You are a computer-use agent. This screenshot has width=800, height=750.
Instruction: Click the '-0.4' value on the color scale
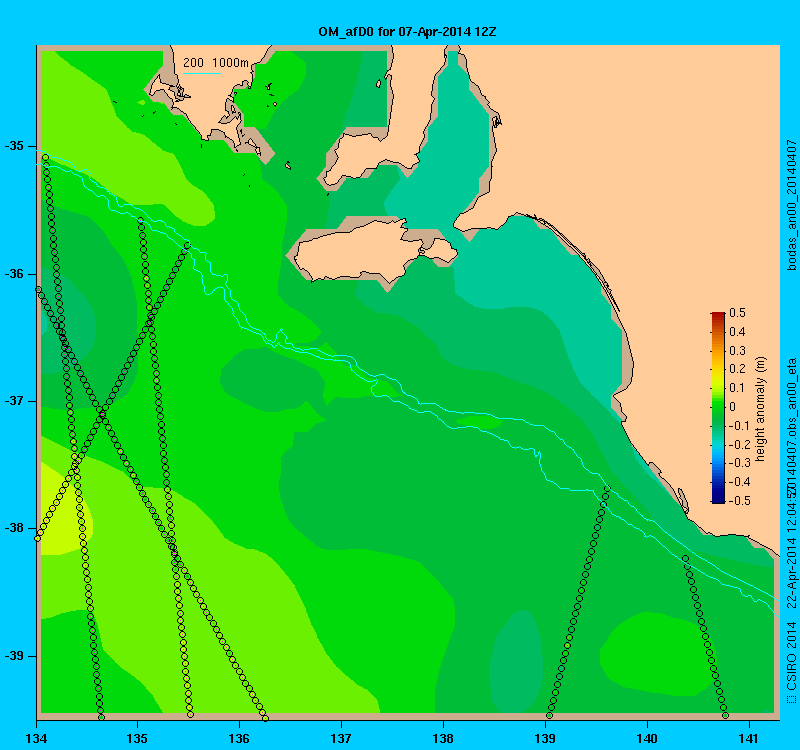[738, 482]
